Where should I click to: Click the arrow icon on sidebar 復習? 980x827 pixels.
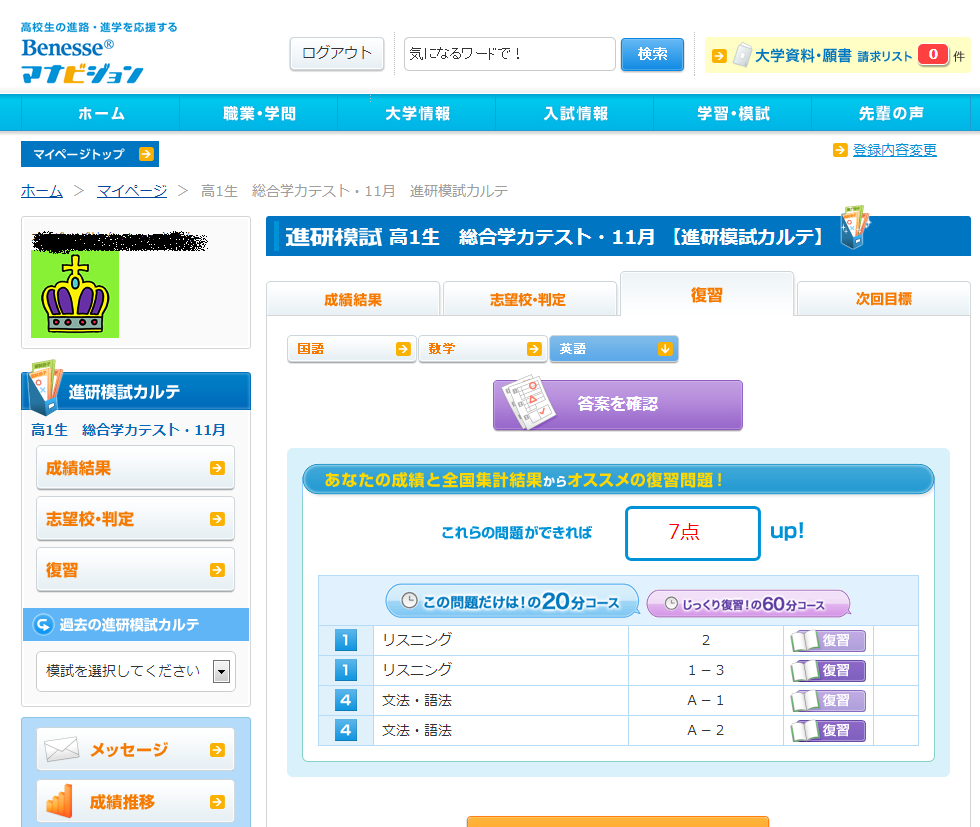click(218, 570)
